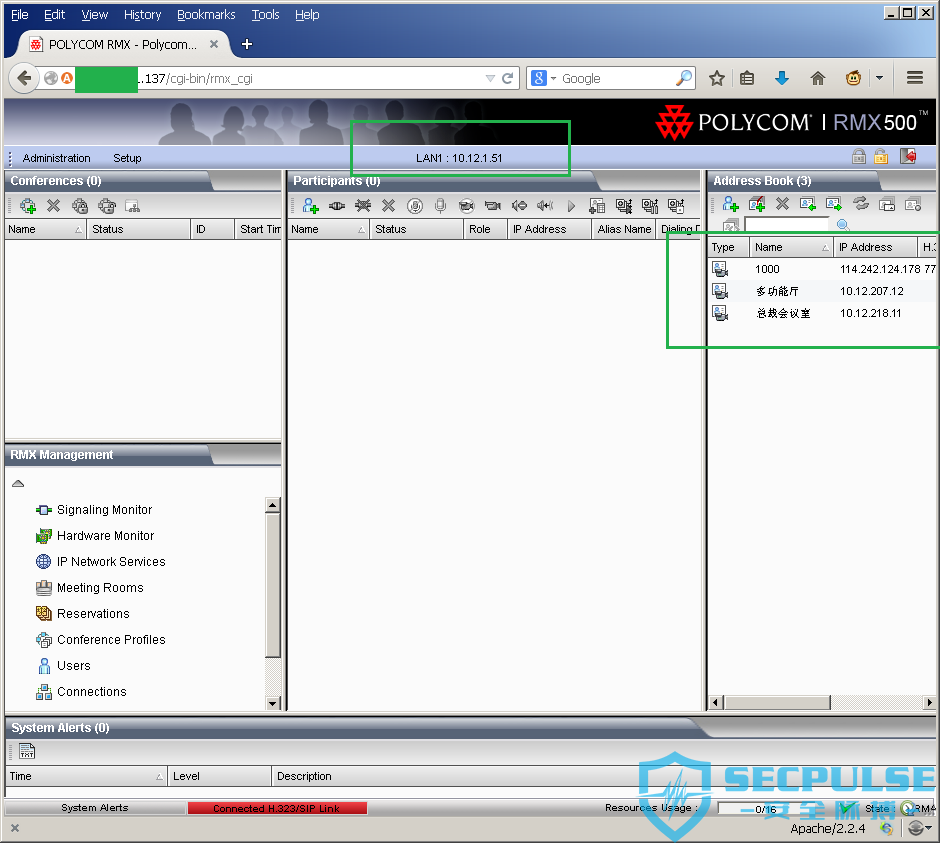940x843 pixels.
Task: Click the Address Book search input field
Action: pos(787,225)
